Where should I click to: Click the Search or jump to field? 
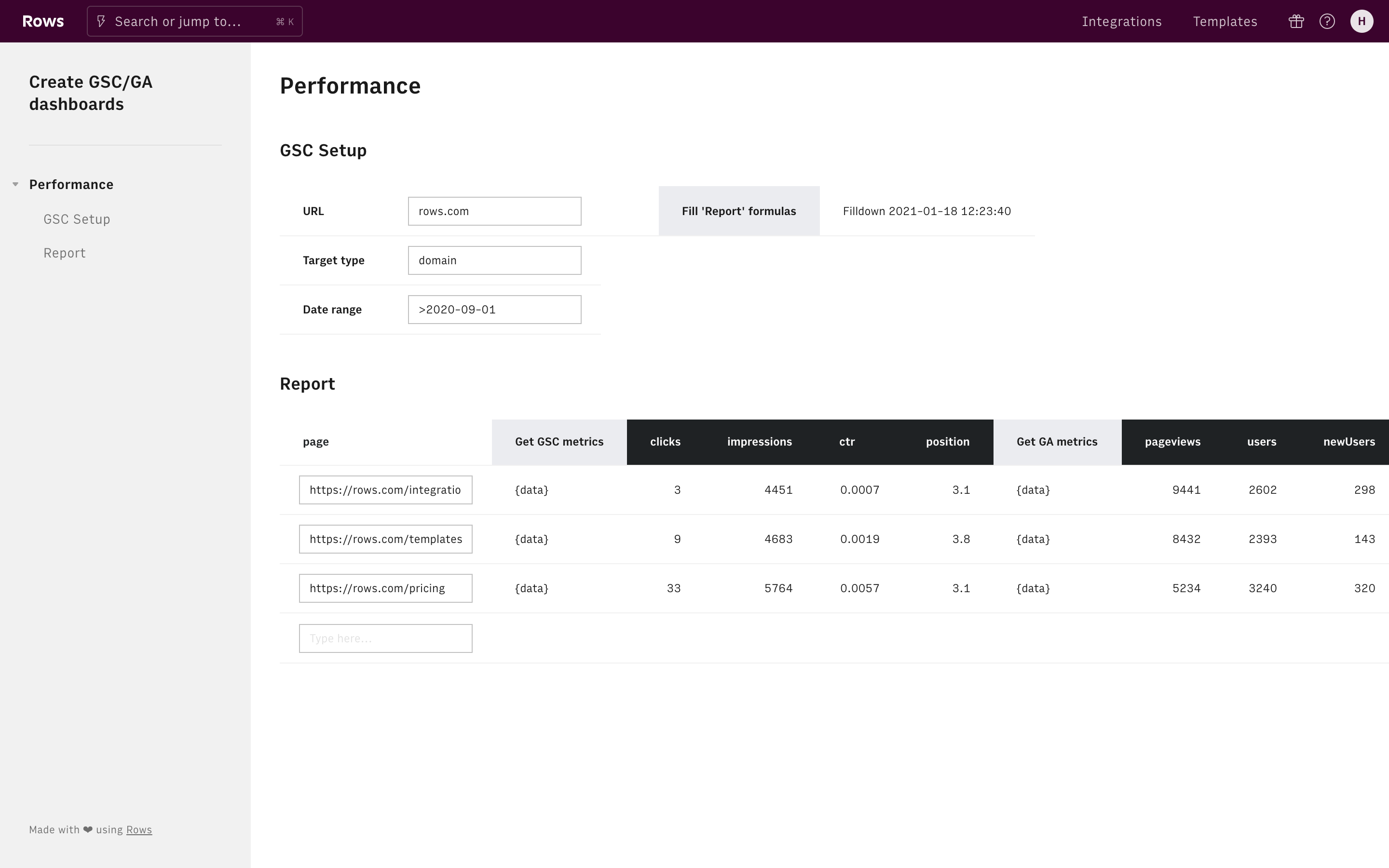[194, 21]
